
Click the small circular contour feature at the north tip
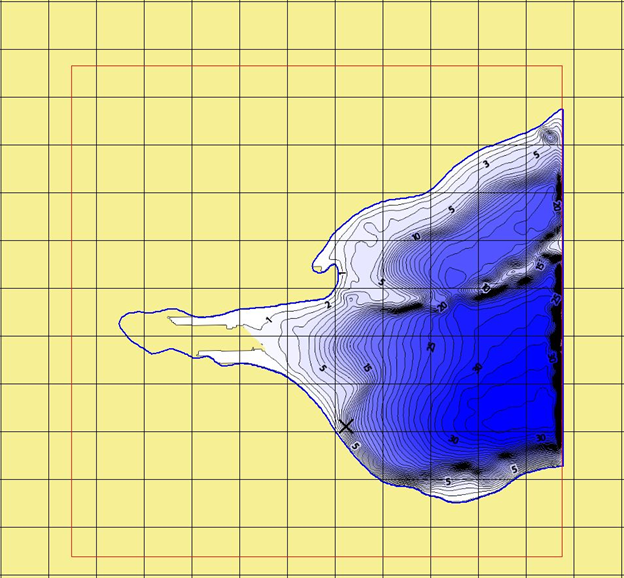(x=550, y=137)
